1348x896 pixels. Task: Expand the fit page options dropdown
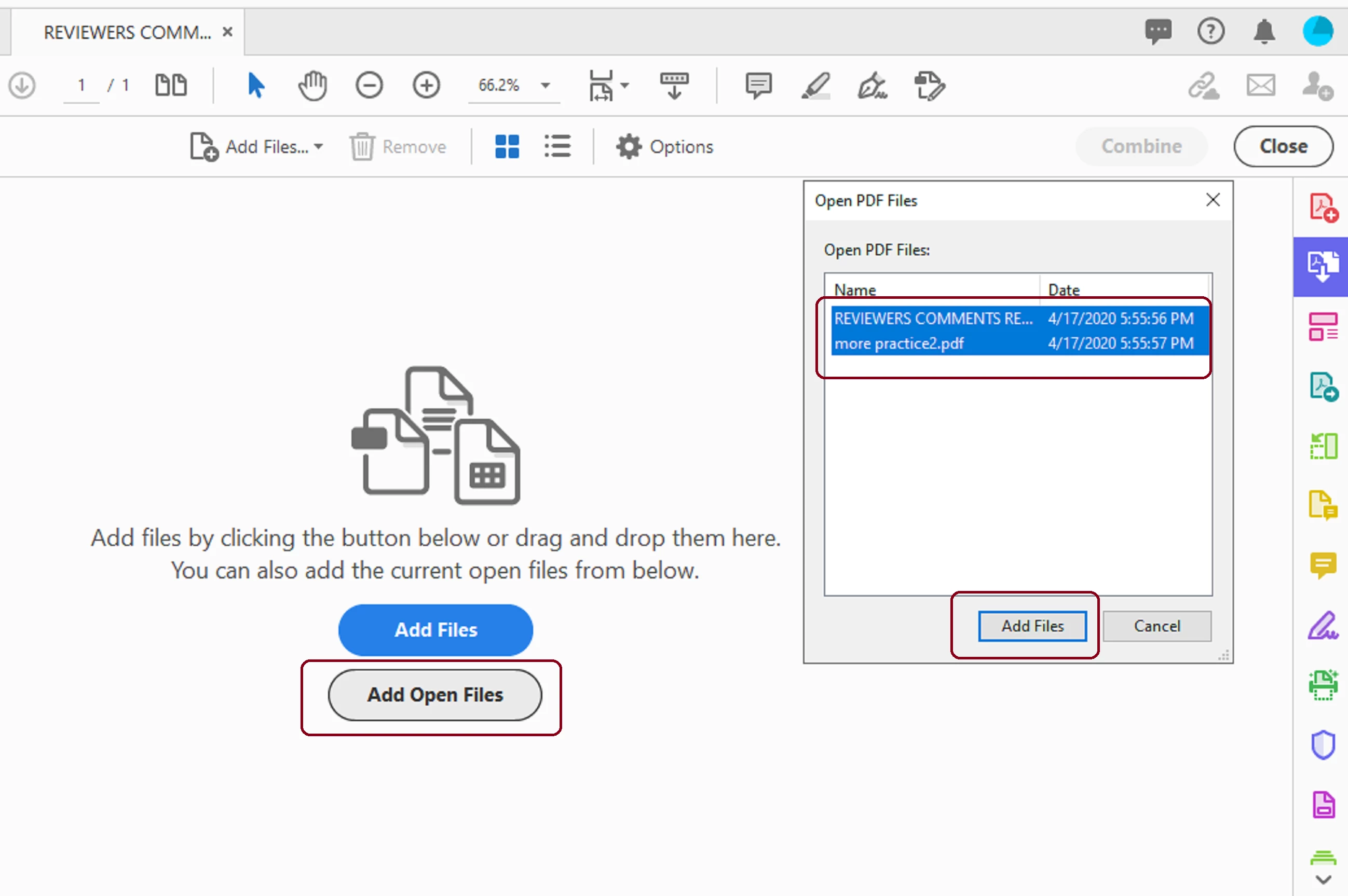[x=624, y=86]
